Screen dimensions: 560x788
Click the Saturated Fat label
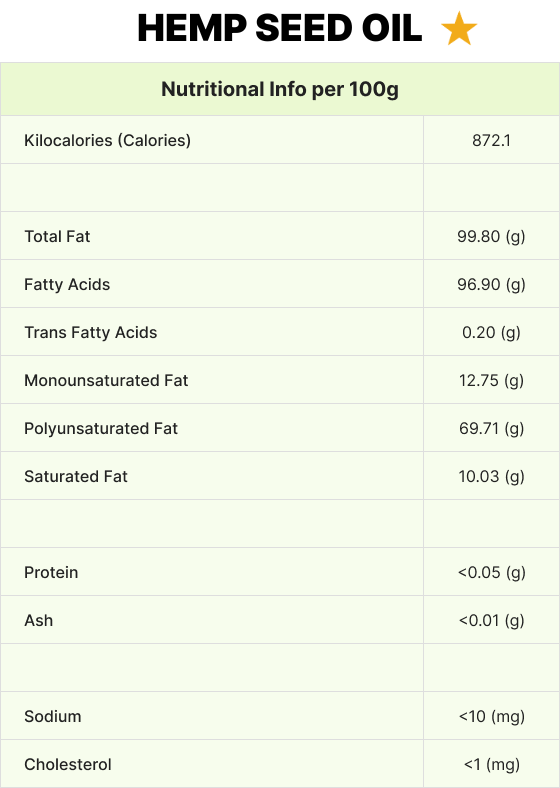(76, 476)
